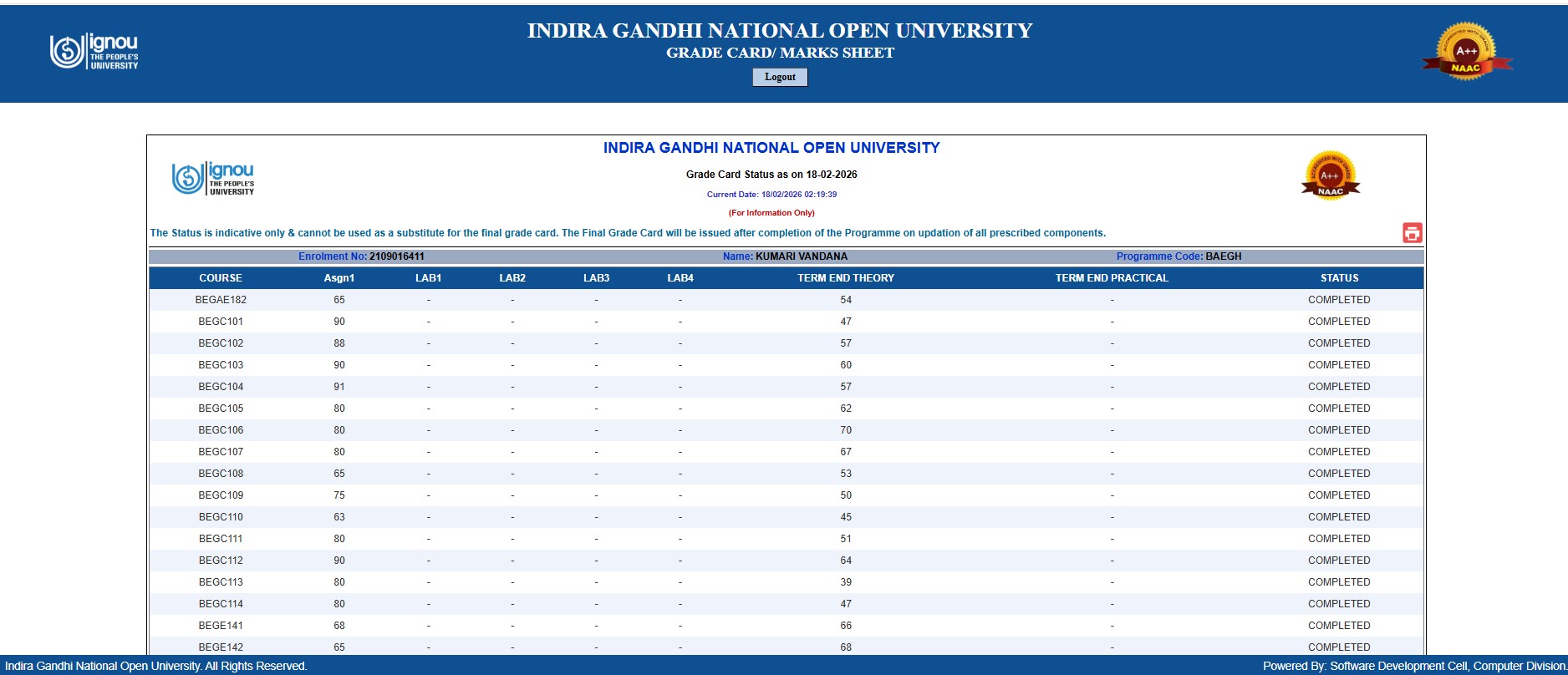Click the assignment mark 68 for BEGE141
Image resolution: width=1568 pixels, height=675 pixels.
[339, 626]
